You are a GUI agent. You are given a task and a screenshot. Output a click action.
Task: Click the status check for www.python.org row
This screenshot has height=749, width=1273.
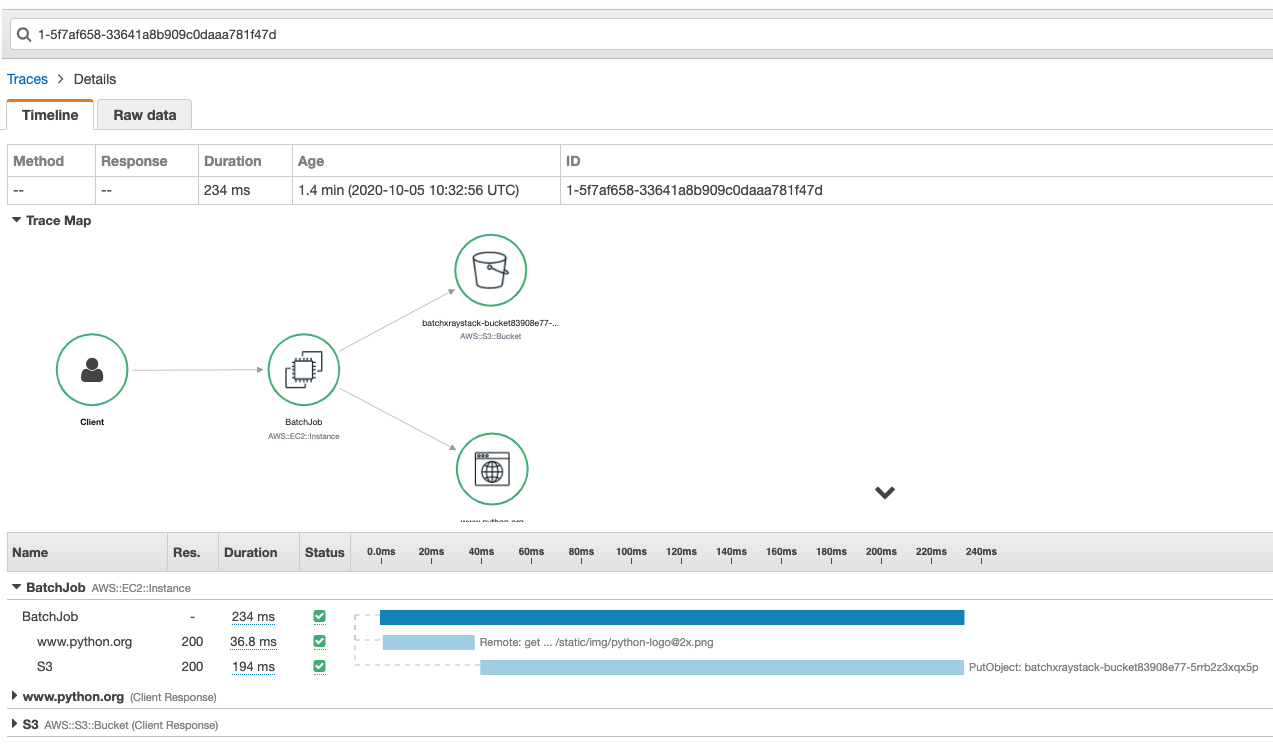tap(319, 641)
